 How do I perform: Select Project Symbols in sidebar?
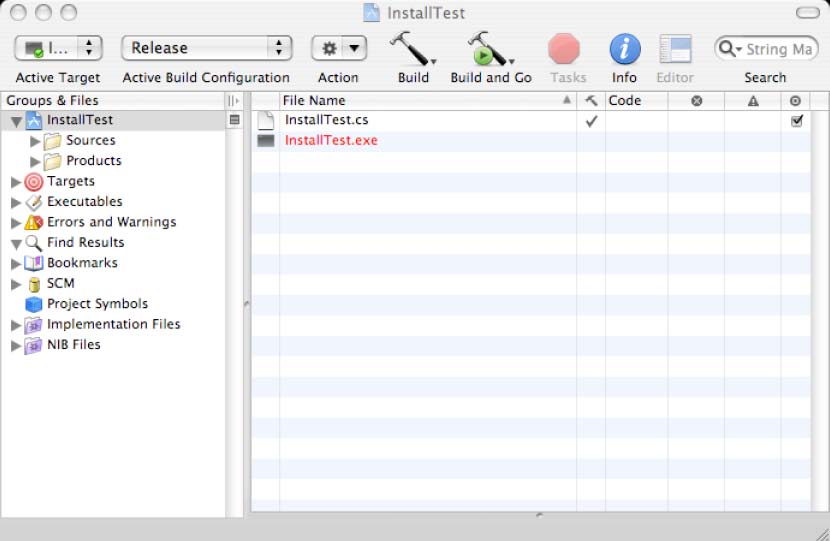click(x=87, y=304)
